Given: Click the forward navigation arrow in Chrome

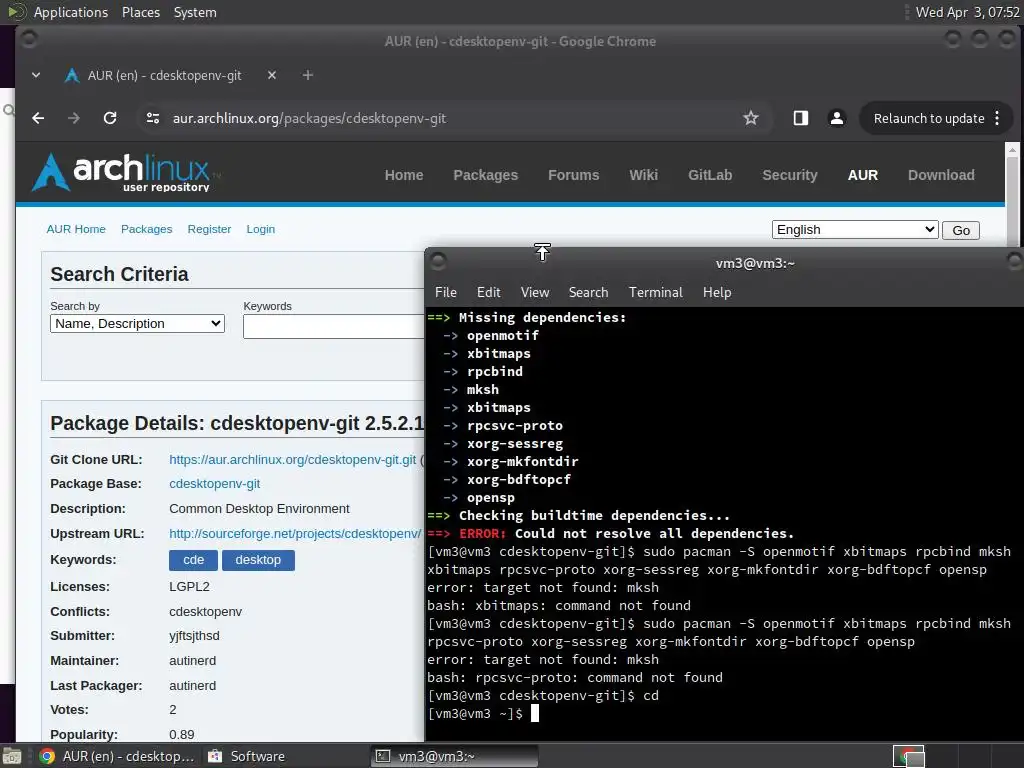Looking at the screenshot, I should [x=74, y=118].
